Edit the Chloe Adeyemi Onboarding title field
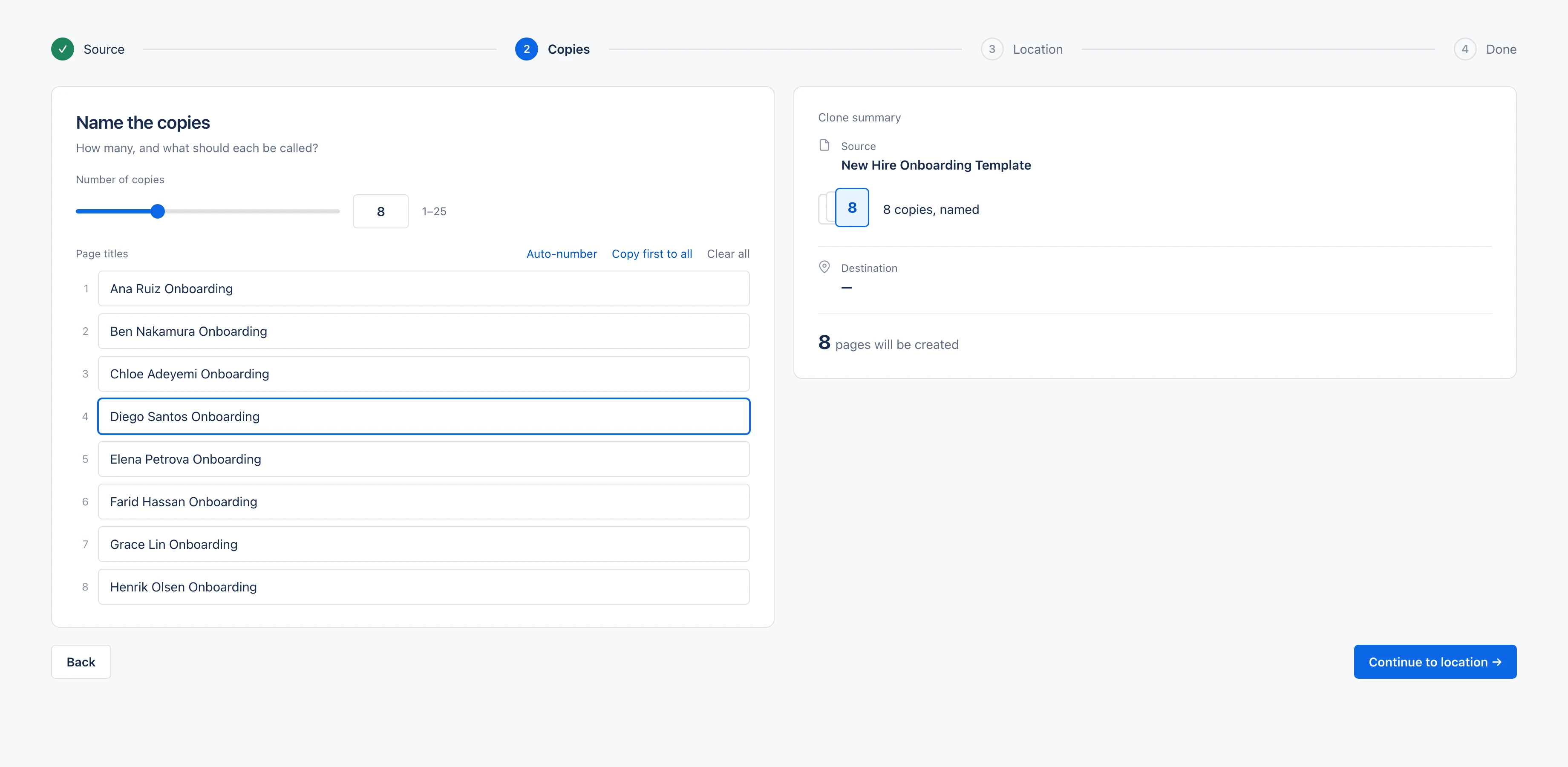This screenshot has width=1568, height=767. coord(424,374)
